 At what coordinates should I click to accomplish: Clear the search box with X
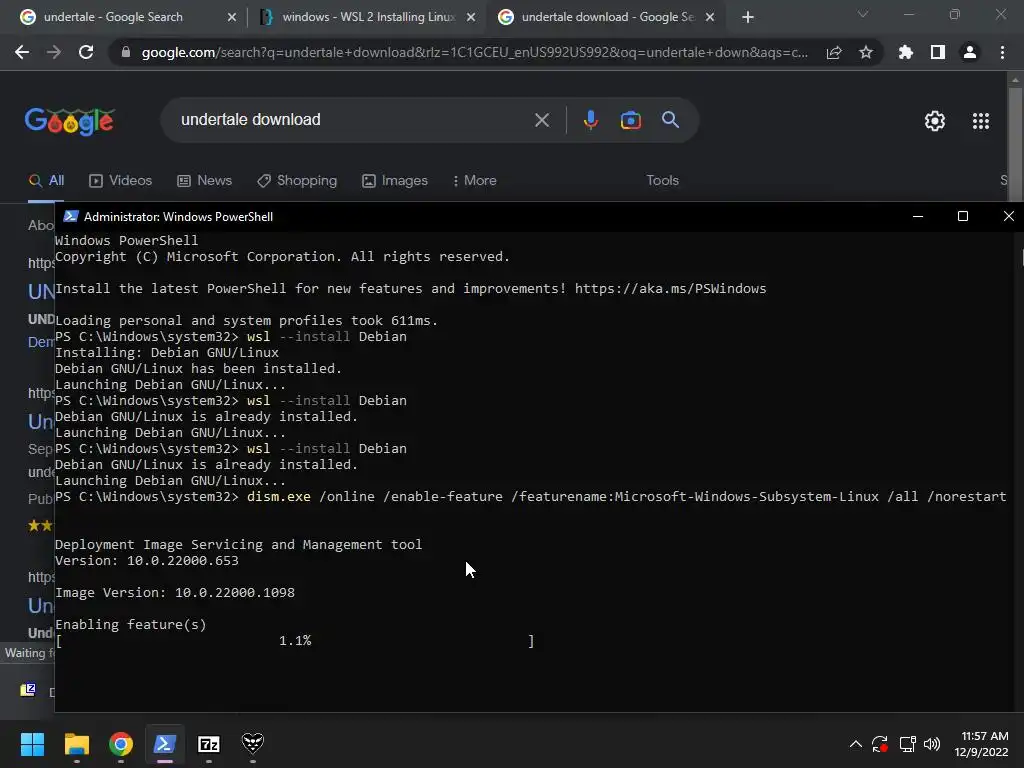tap(541, 120)
